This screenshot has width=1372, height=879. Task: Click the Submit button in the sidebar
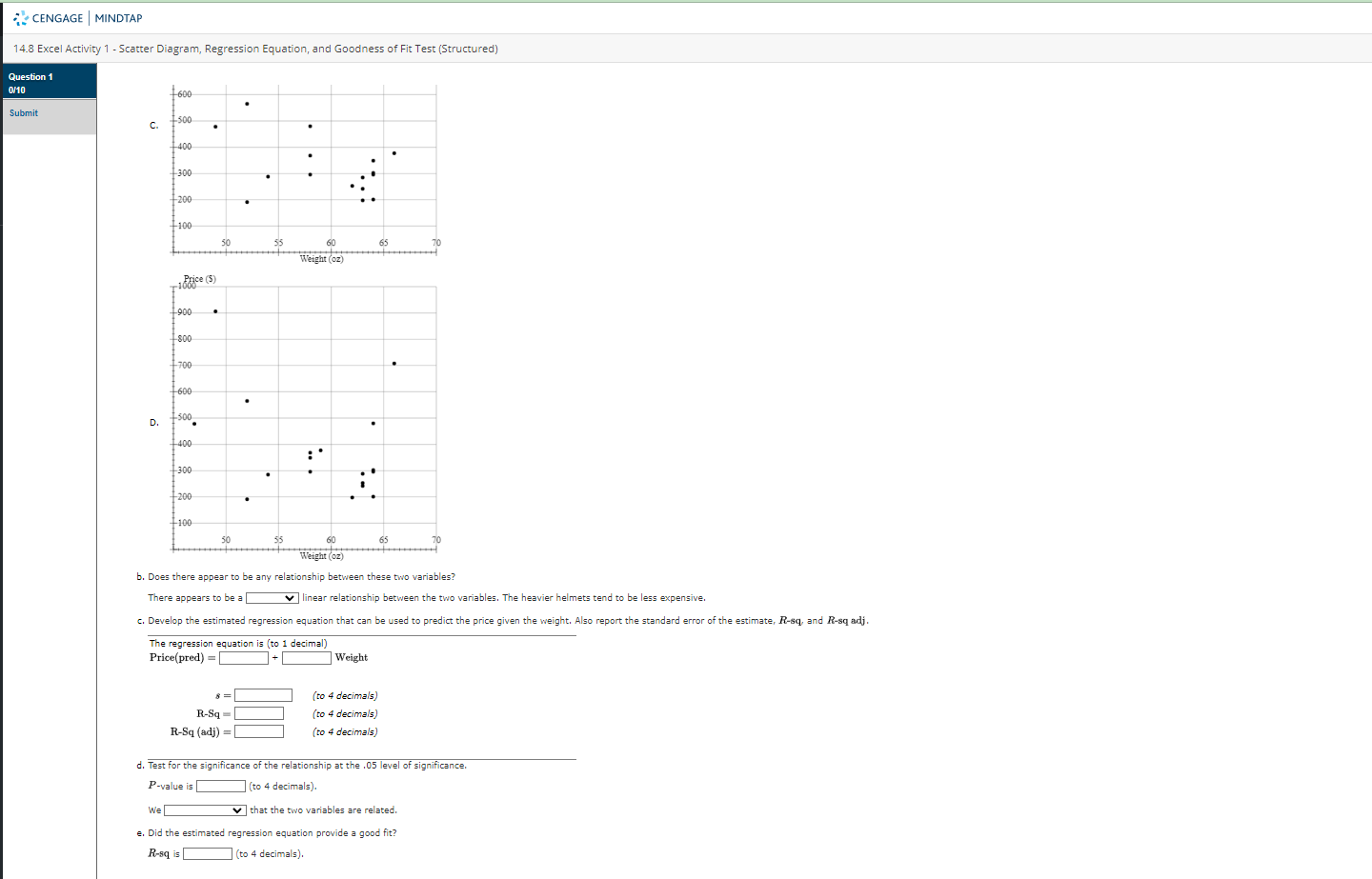point(24,112)
